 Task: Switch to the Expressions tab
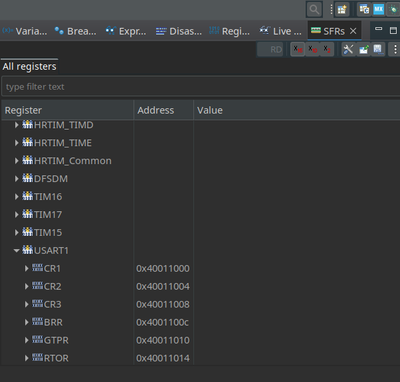[126, 31]
